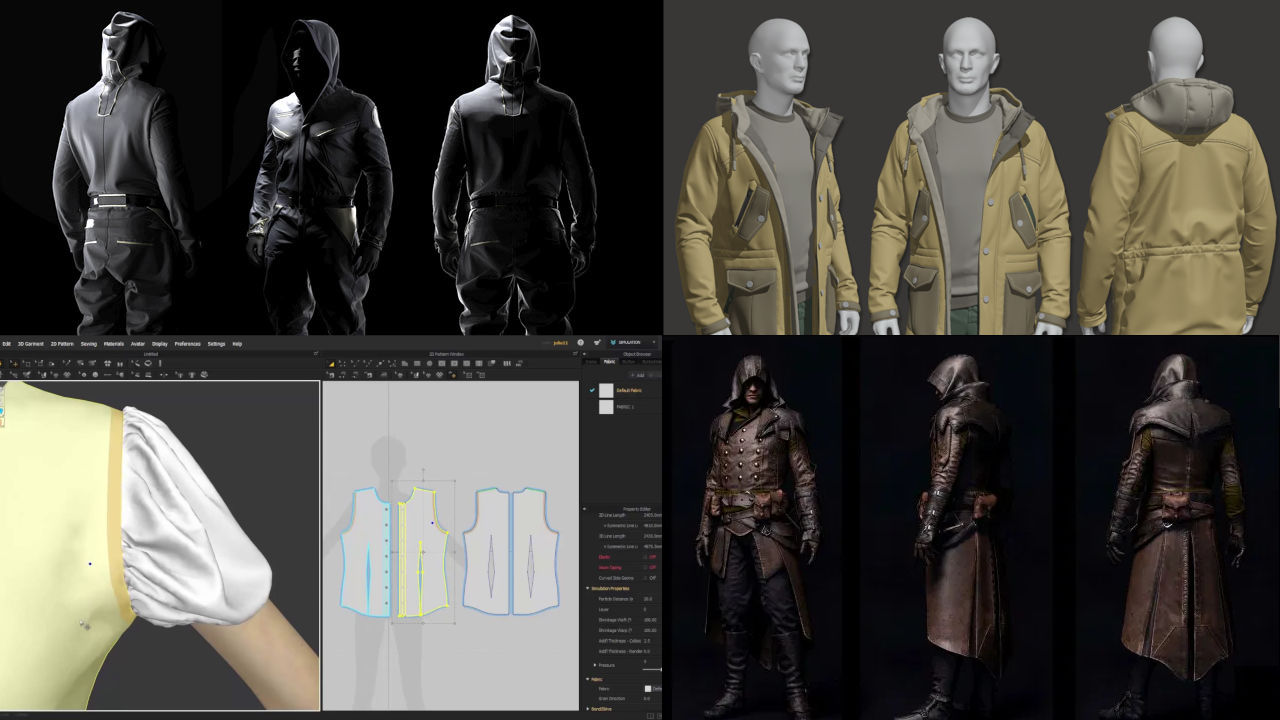The width and height of the screenshot is (1280, 720).
Task: Open the Settings menu
Action: coord(216,344)
